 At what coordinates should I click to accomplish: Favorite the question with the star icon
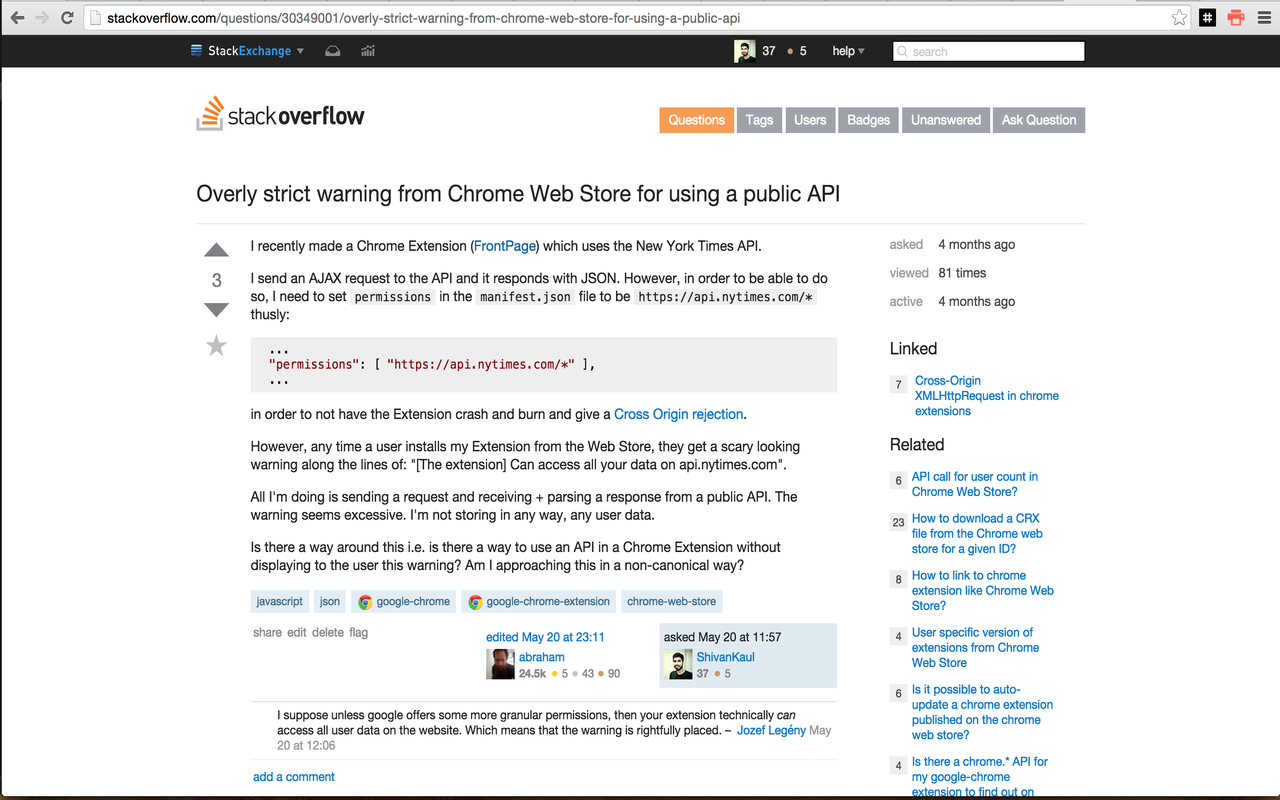(x=216, y=346)
